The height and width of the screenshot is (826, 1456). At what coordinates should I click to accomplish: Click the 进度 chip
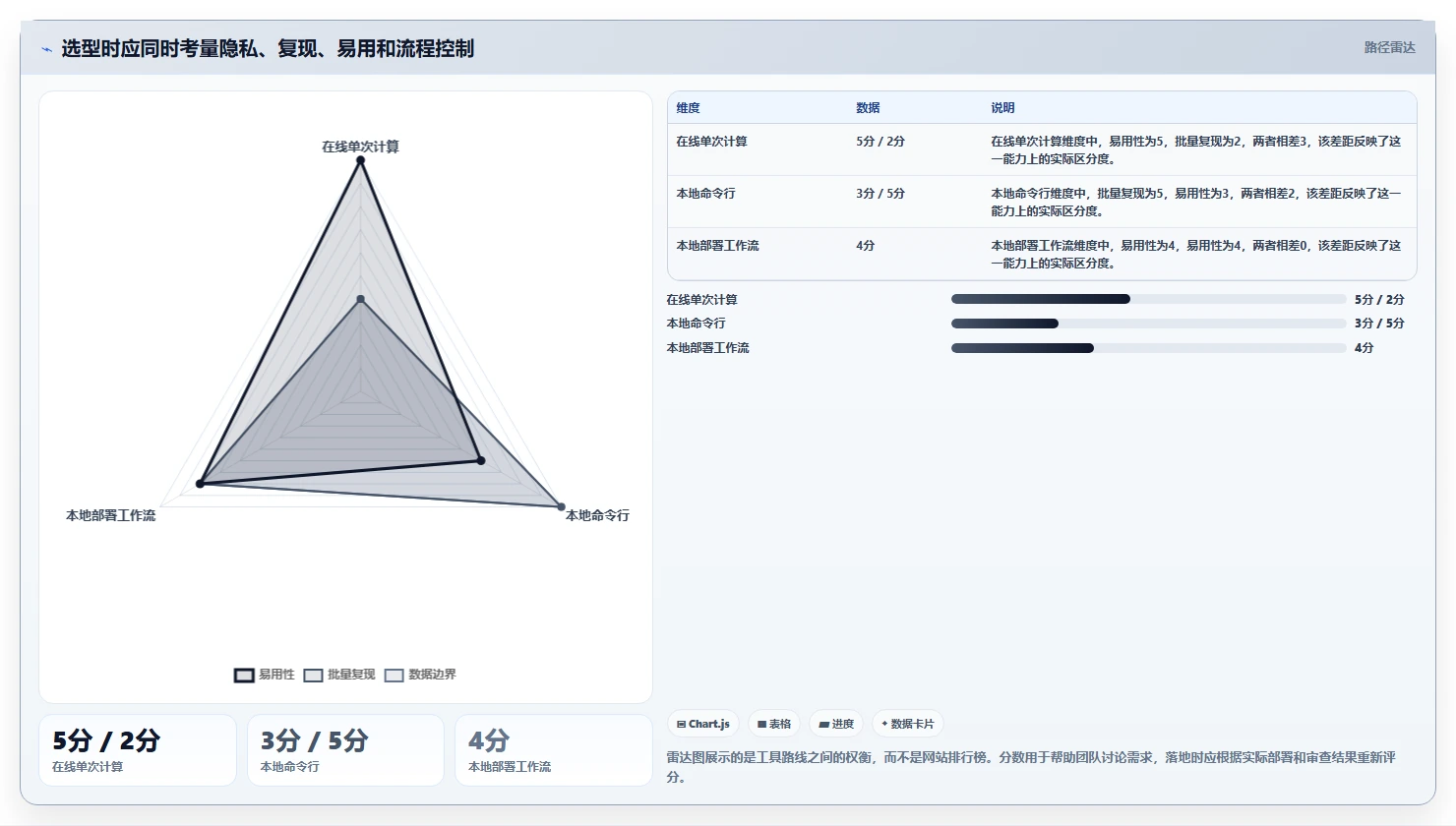836,724
